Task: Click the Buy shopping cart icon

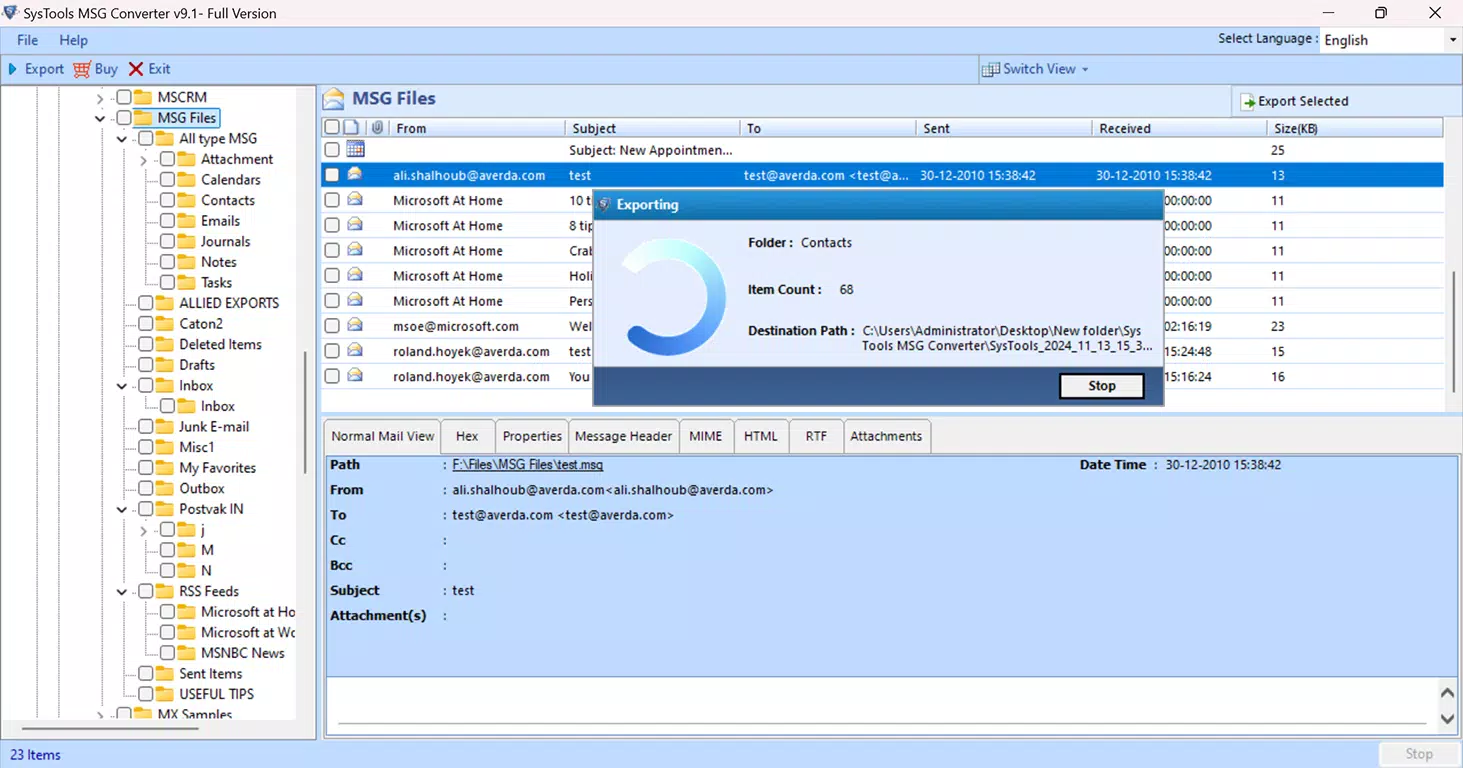Action: (x=82, y=69)
